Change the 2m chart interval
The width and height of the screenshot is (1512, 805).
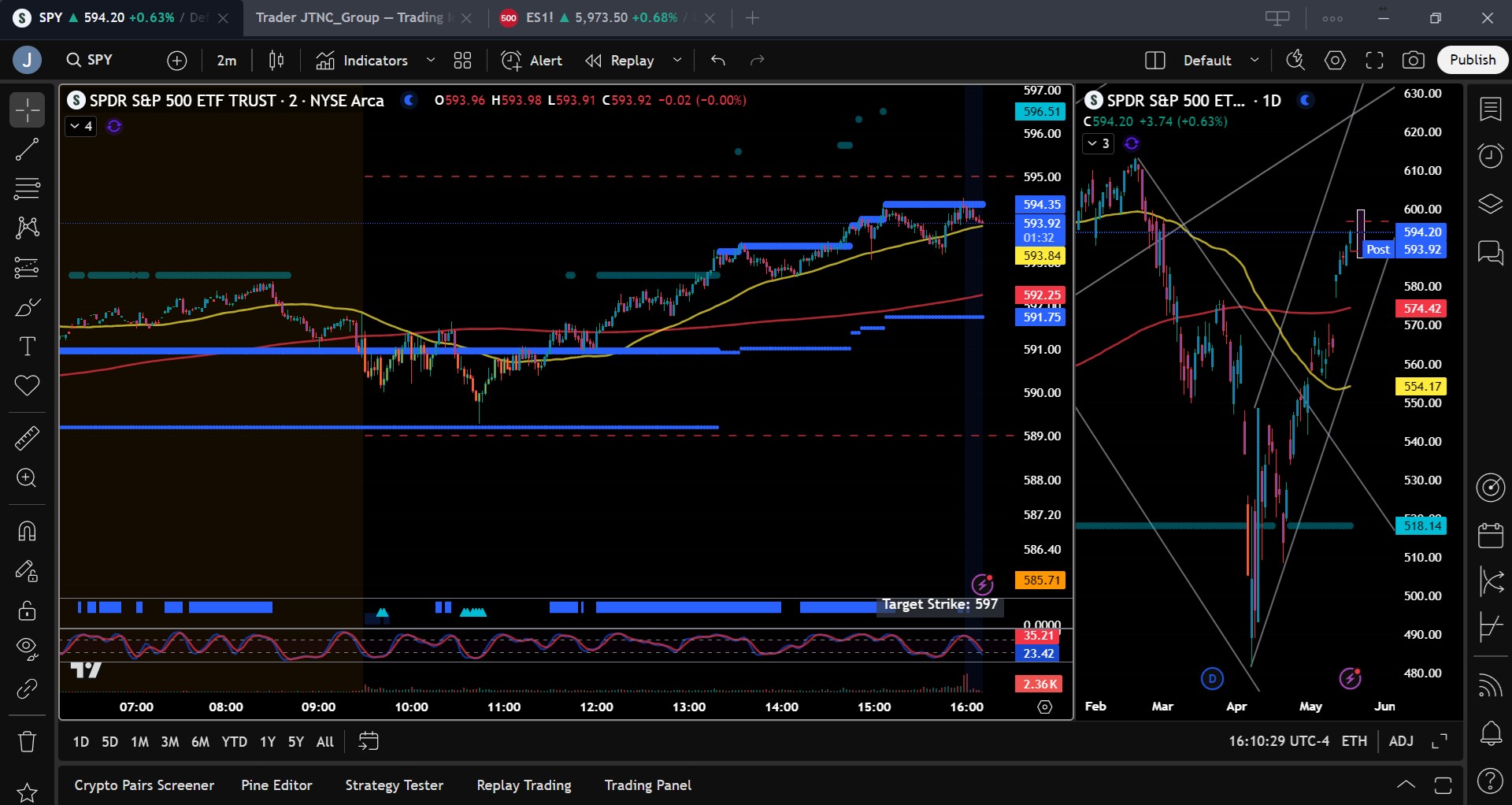click(227, 61)
